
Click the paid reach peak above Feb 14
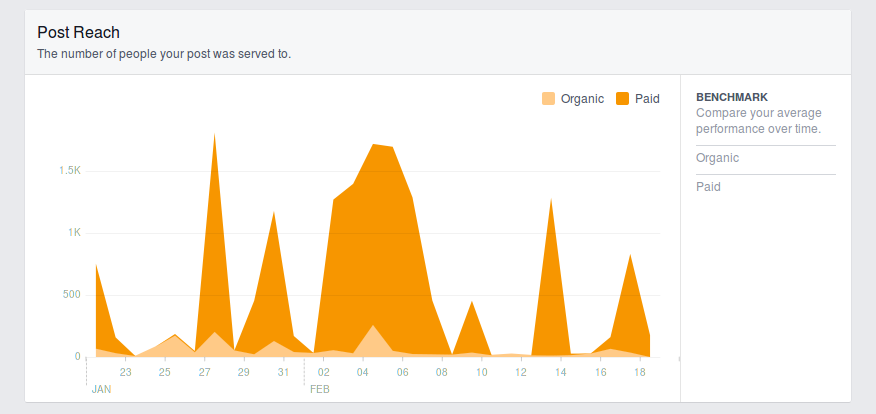point(551,203)
